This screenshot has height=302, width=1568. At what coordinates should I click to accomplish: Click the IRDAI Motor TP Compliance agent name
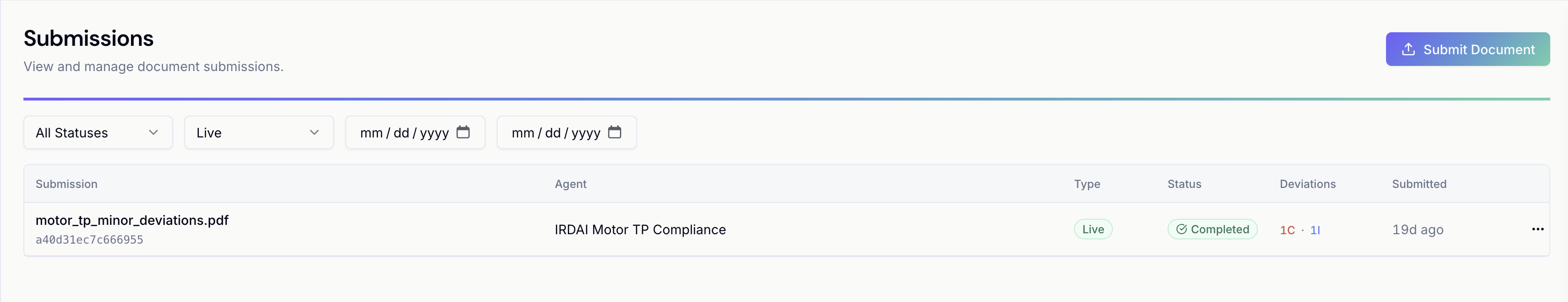(x=640, y=230)
